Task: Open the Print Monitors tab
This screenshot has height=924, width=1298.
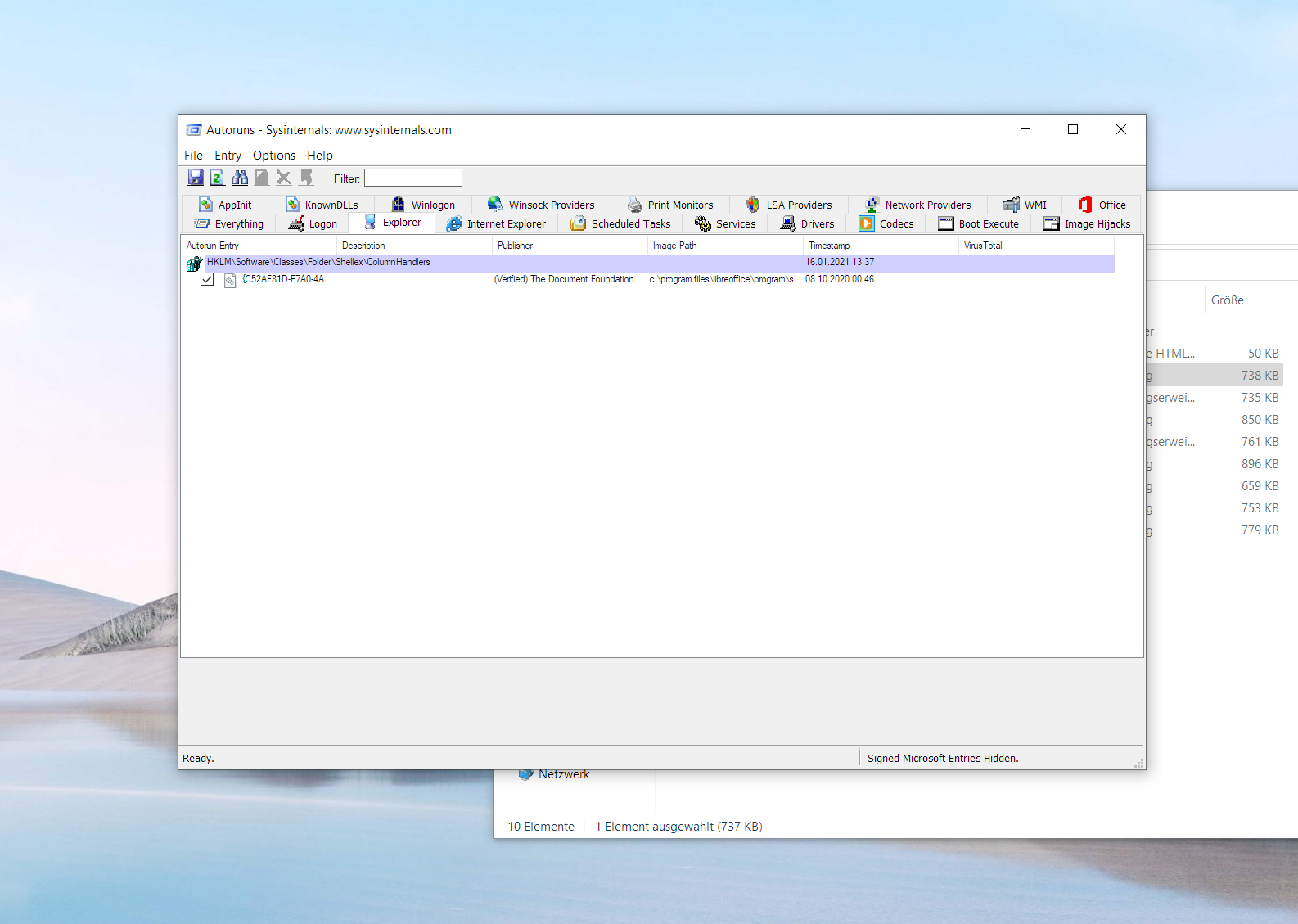Action: click(670, 205)
